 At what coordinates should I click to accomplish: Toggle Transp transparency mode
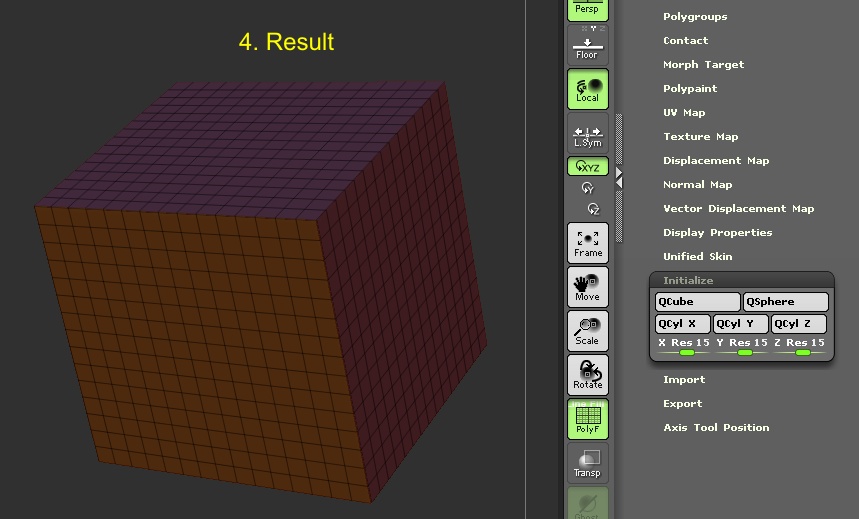tap(587, 464)
